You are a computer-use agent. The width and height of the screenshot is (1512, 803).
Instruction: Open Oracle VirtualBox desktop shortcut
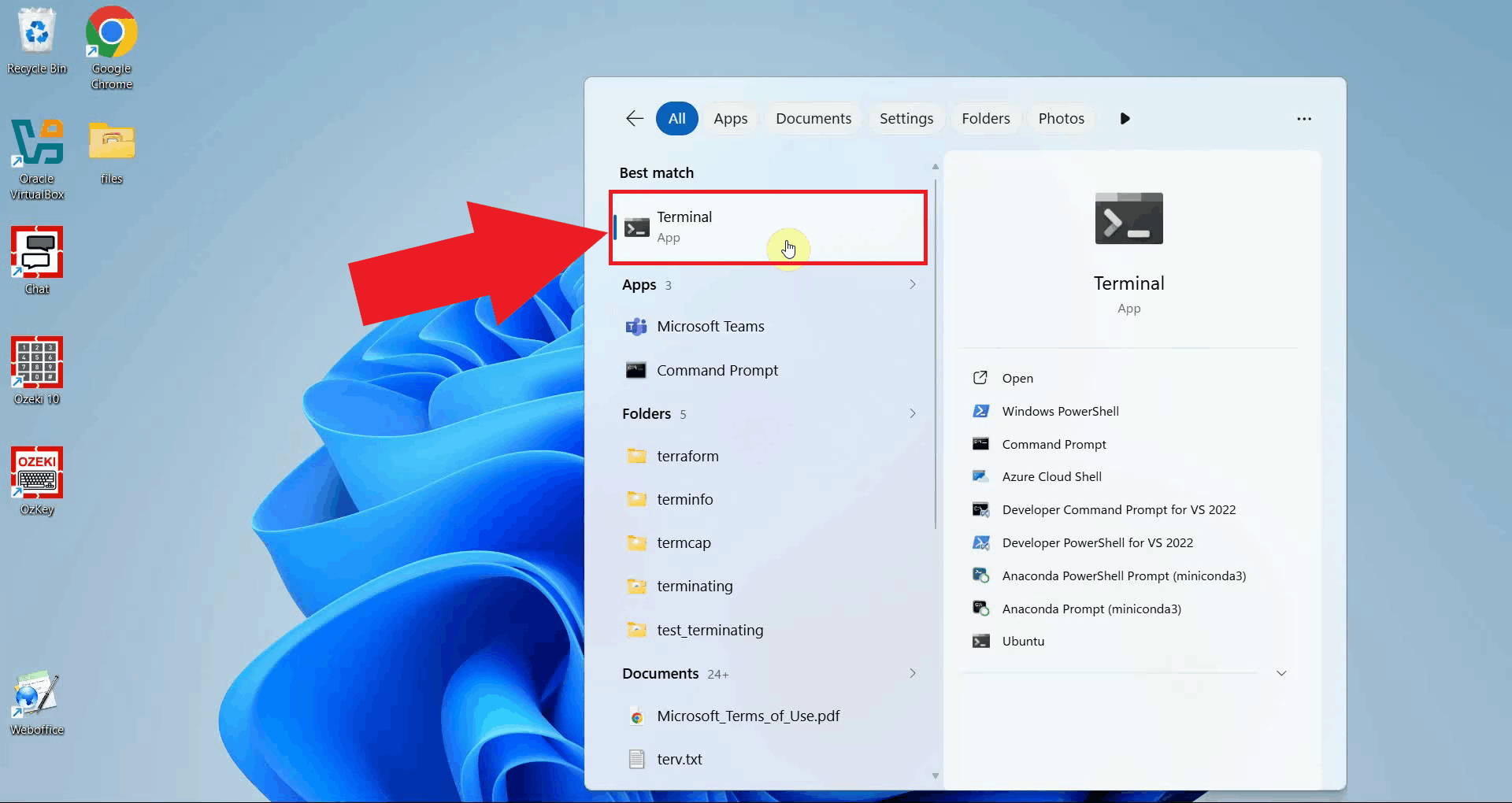(x=37, y=158)
